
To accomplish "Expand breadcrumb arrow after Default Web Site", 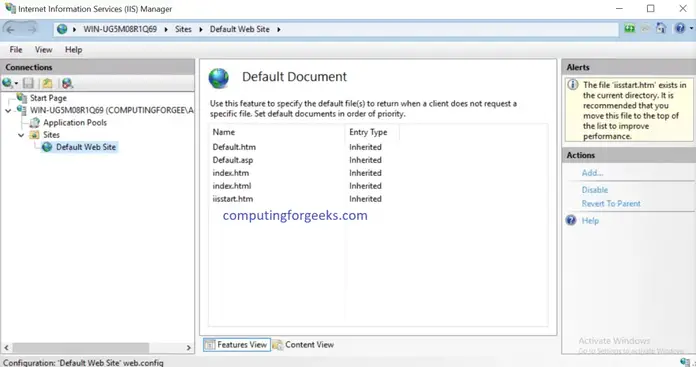I will coord(279,30).
